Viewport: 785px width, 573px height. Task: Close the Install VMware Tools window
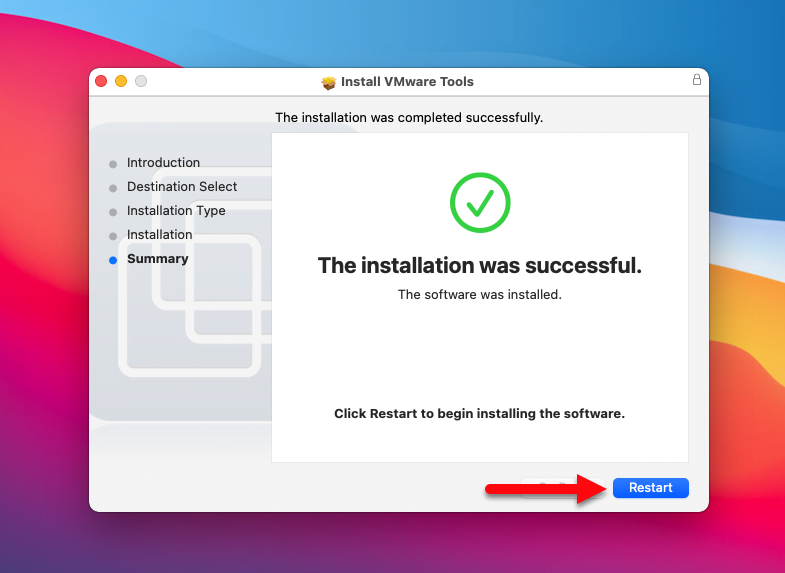coord(101,81)
